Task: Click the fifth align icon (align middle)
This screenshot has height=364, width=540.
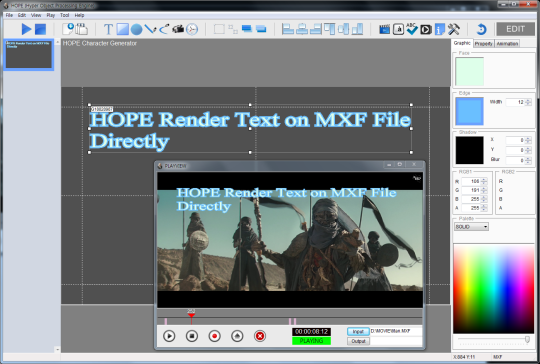Action: pyautogui.click(x=343, y=29)
